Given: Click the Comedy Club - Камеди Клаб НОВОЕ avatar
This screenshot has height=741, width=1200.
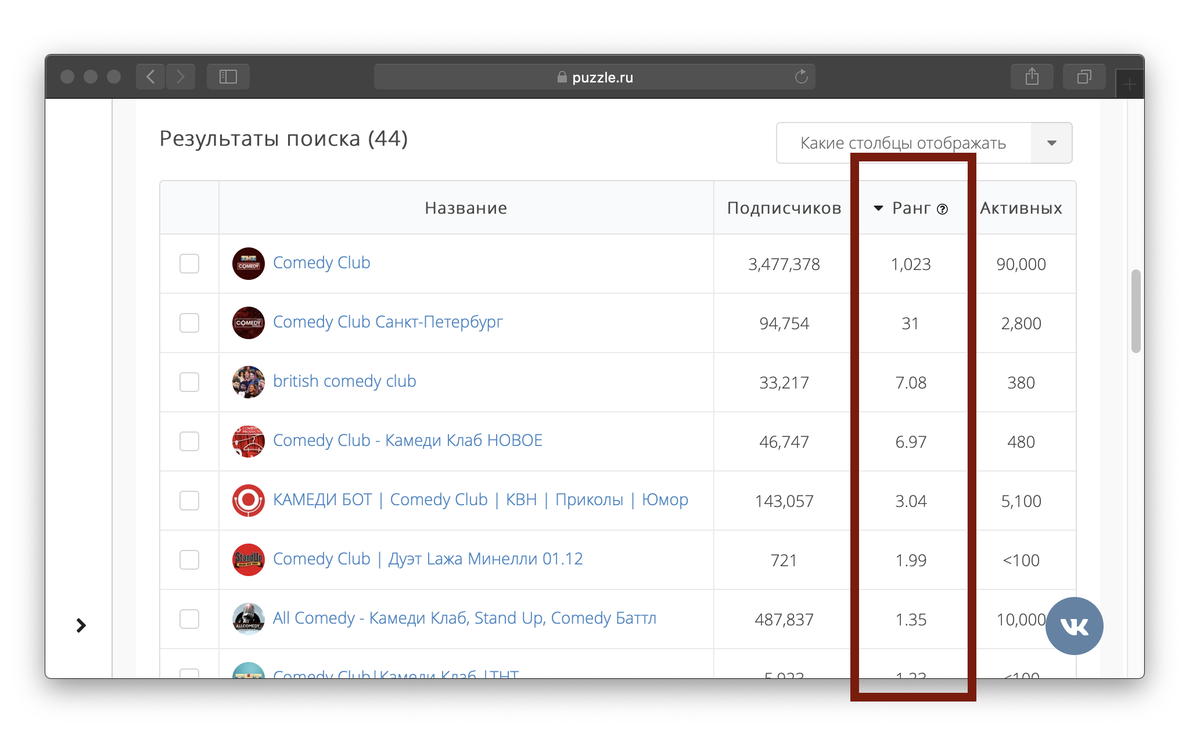Looking at the screenshot, I should click(x=248, y=441).
